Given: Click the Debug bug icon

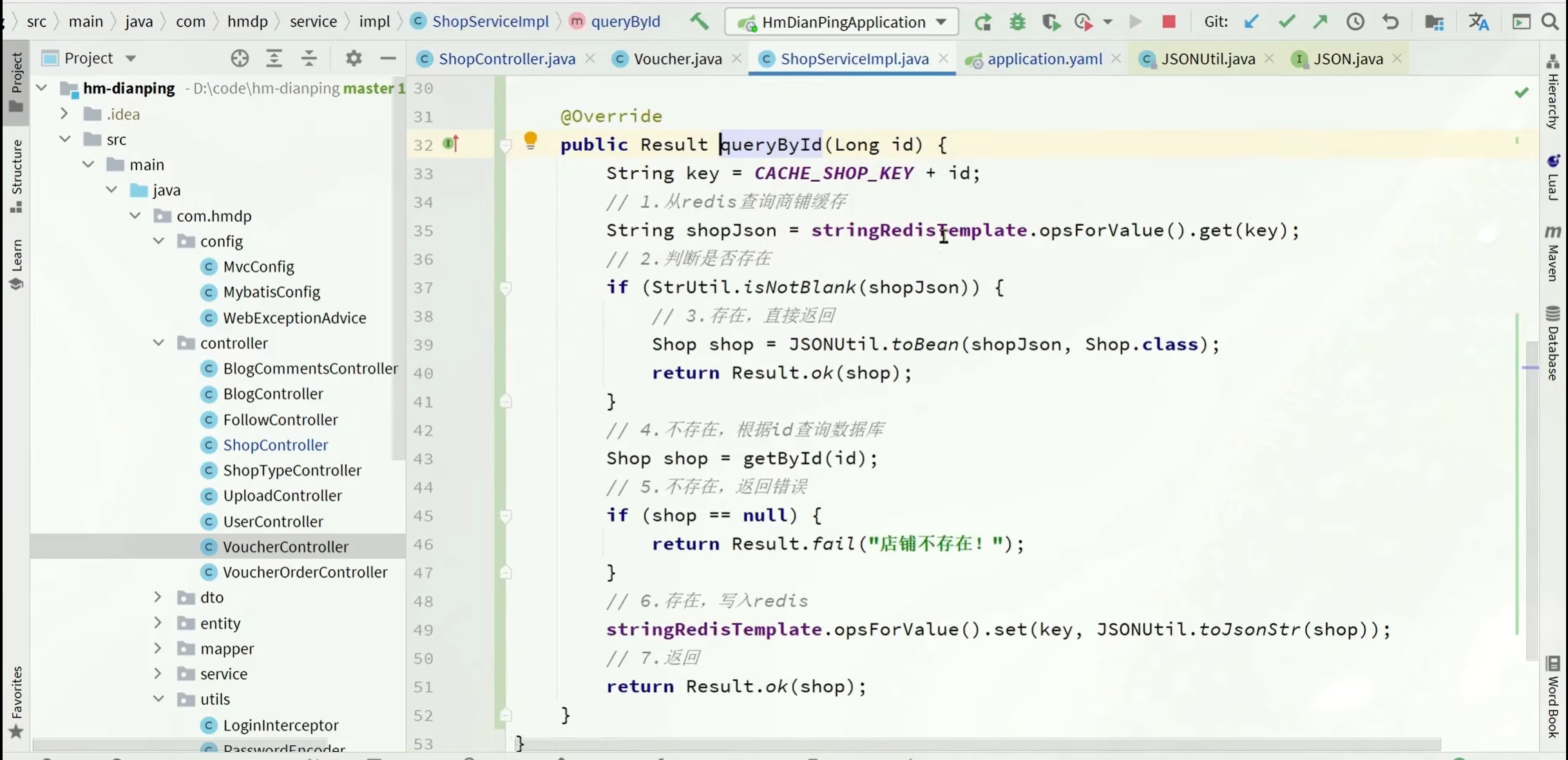Looking at the screenshot, I should pos(1017,22).
